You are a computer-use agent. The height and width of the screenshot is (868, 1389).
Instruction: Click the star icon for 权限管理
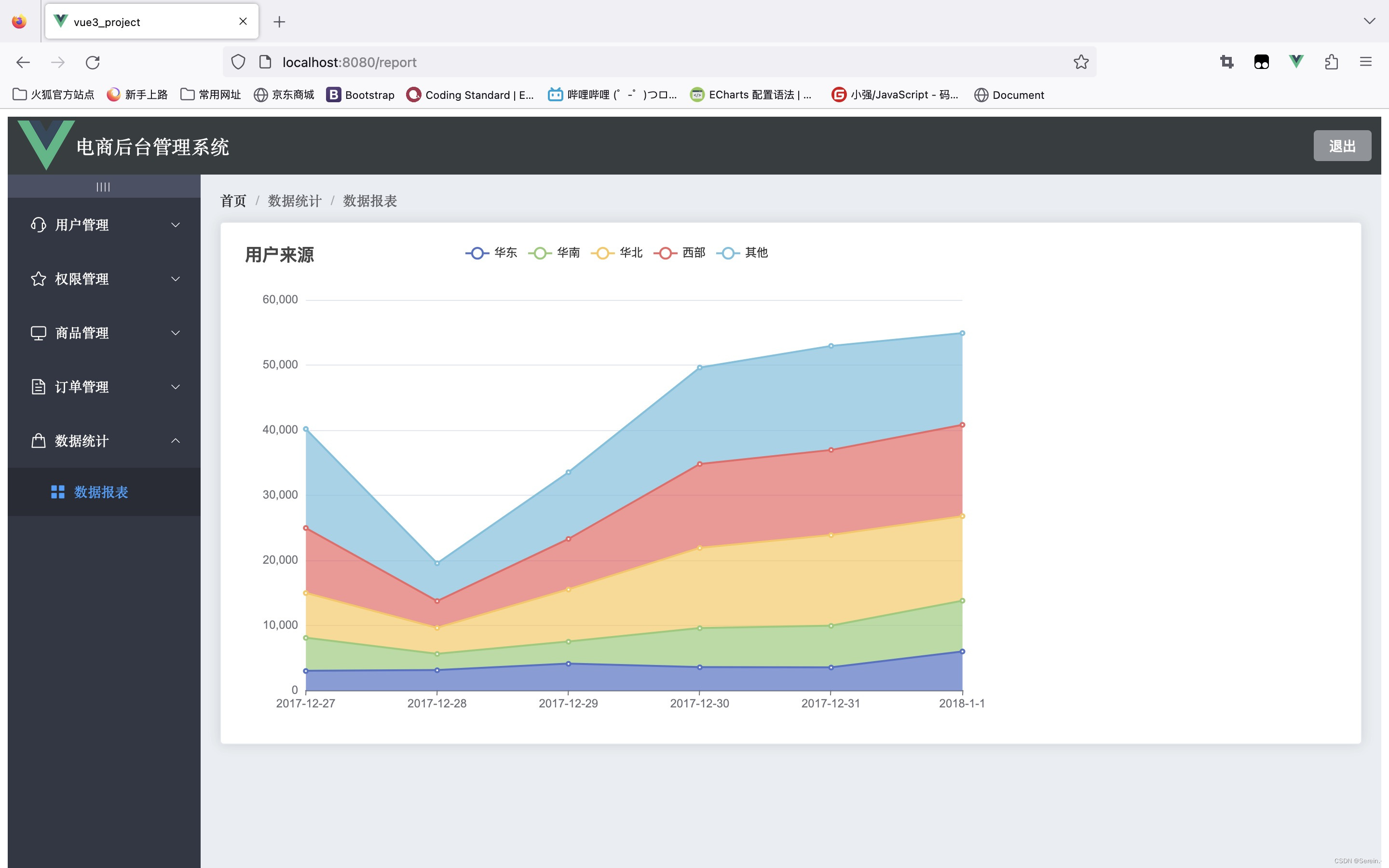[x=39, y=279]
